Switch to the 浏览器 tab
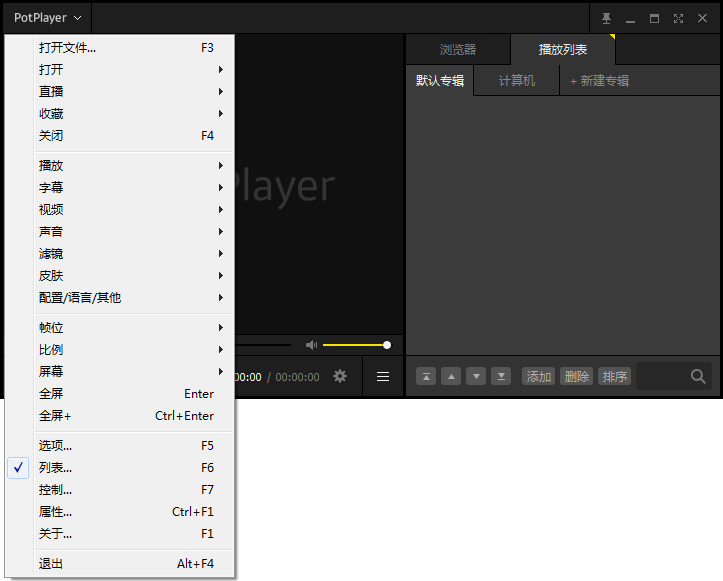This screenshot has height=581, width=723. 458,50
